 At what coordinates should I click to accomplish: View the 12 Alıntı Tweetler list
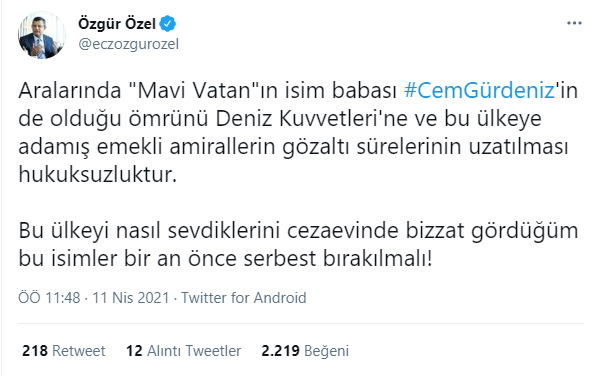(183, 351)
